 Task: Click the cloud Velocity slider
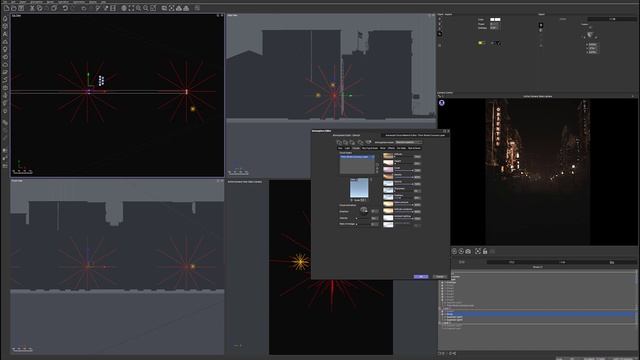pos(363,218)
